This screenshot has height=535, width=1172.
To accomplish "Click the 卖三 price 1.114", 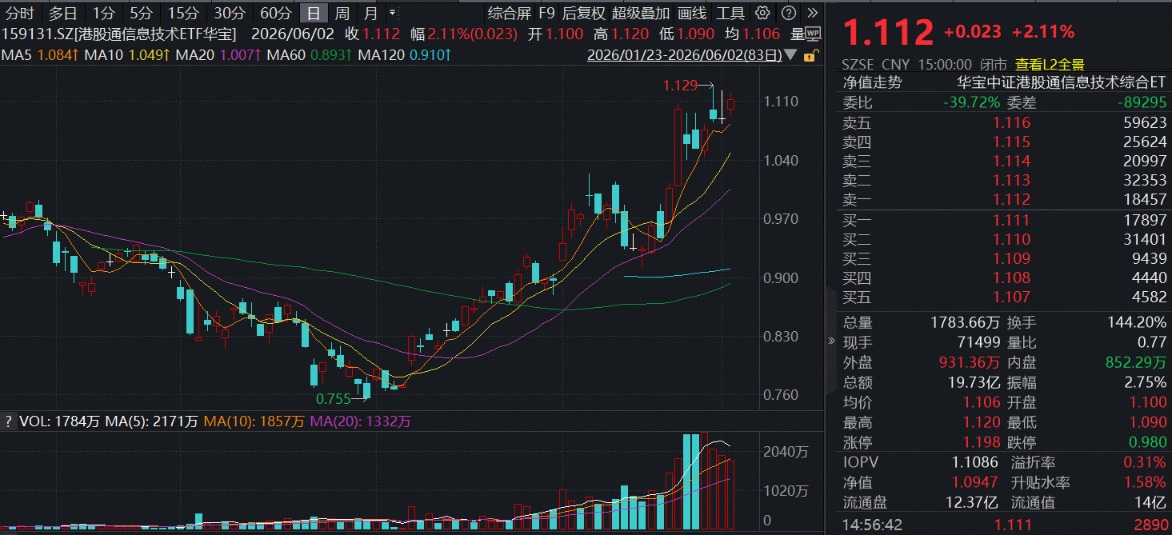I will pyautogui.click(x=1011, y=161).
